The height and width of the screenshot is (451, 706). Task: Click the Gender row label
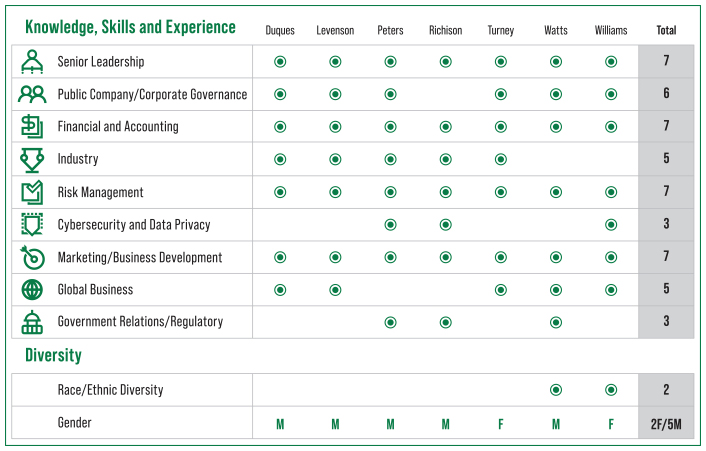[x=74, y=423]
